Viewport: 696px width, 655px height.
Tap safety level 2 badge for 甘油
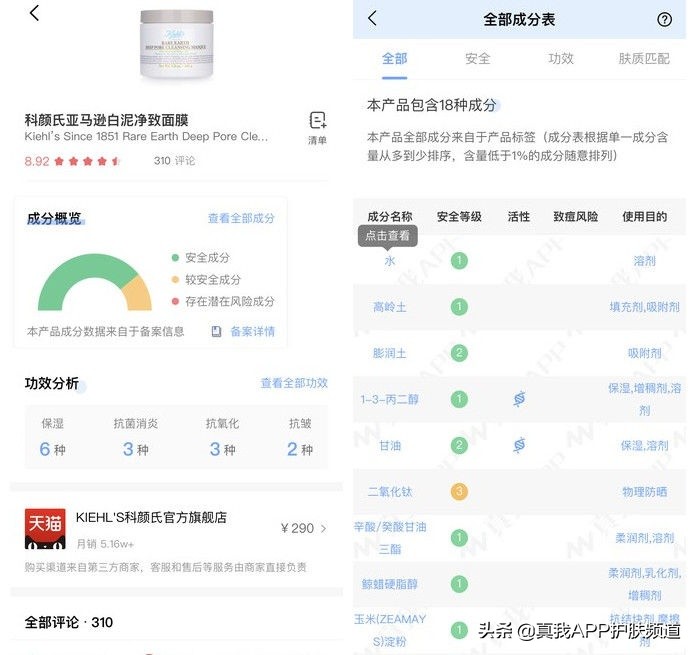coord(459,445)
